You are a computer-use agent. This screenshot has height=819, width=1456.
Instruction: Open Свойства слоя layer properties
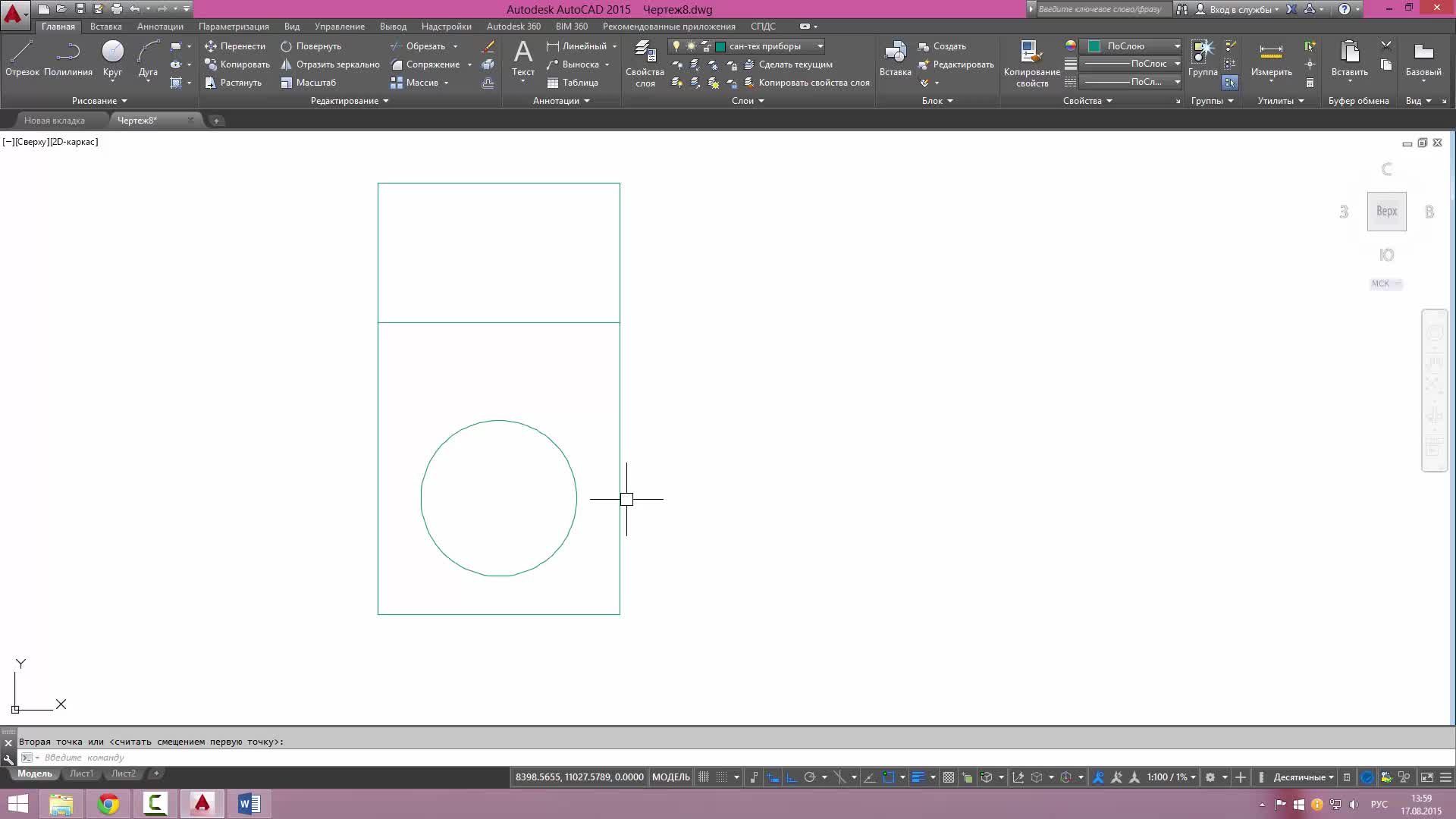(x=645, y=64)
